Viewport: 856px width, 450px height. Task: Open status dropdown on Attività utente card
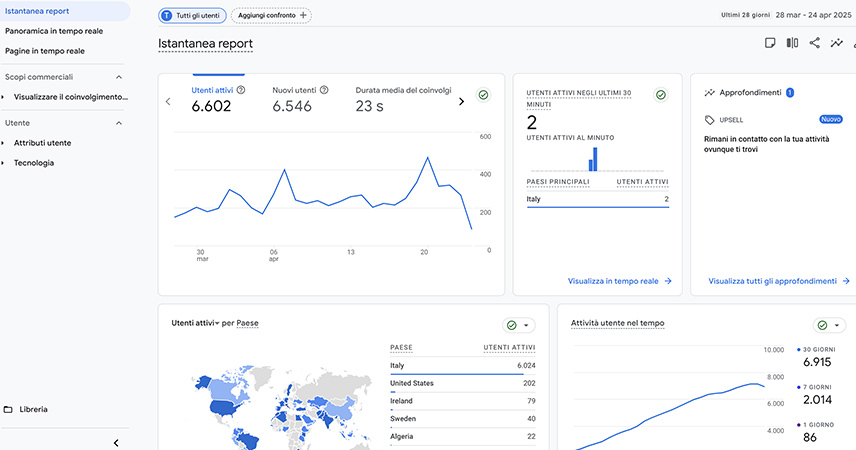point(829,325)
